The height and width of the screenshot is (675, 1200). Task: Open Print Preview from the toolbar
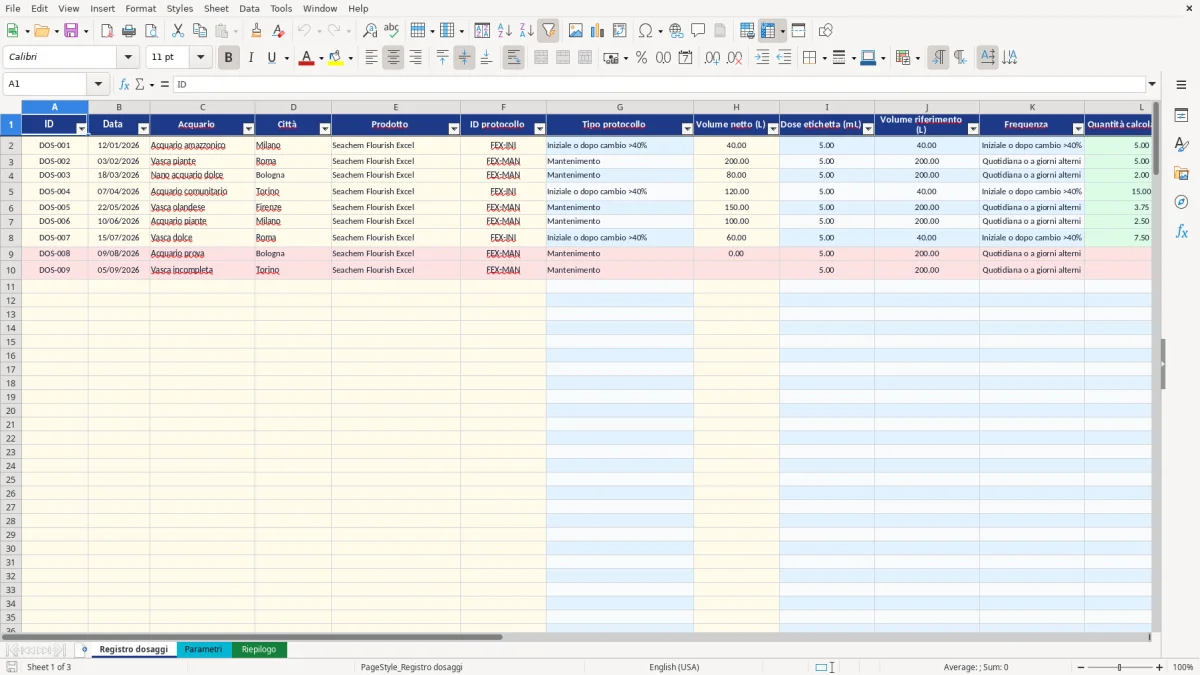151,31
